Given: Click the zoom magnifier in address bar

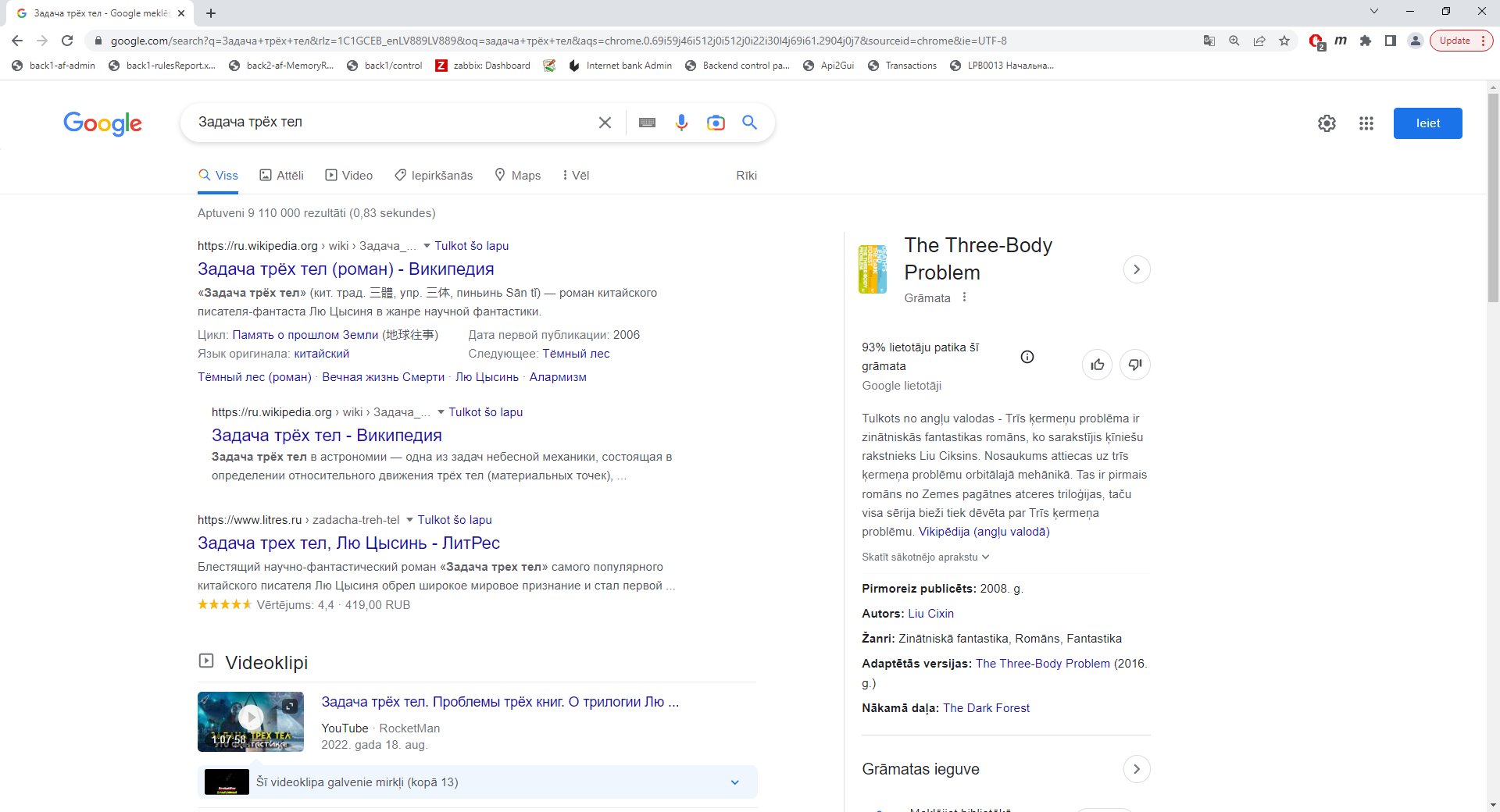Looking at the screenshot, I should pos(1234,41).
